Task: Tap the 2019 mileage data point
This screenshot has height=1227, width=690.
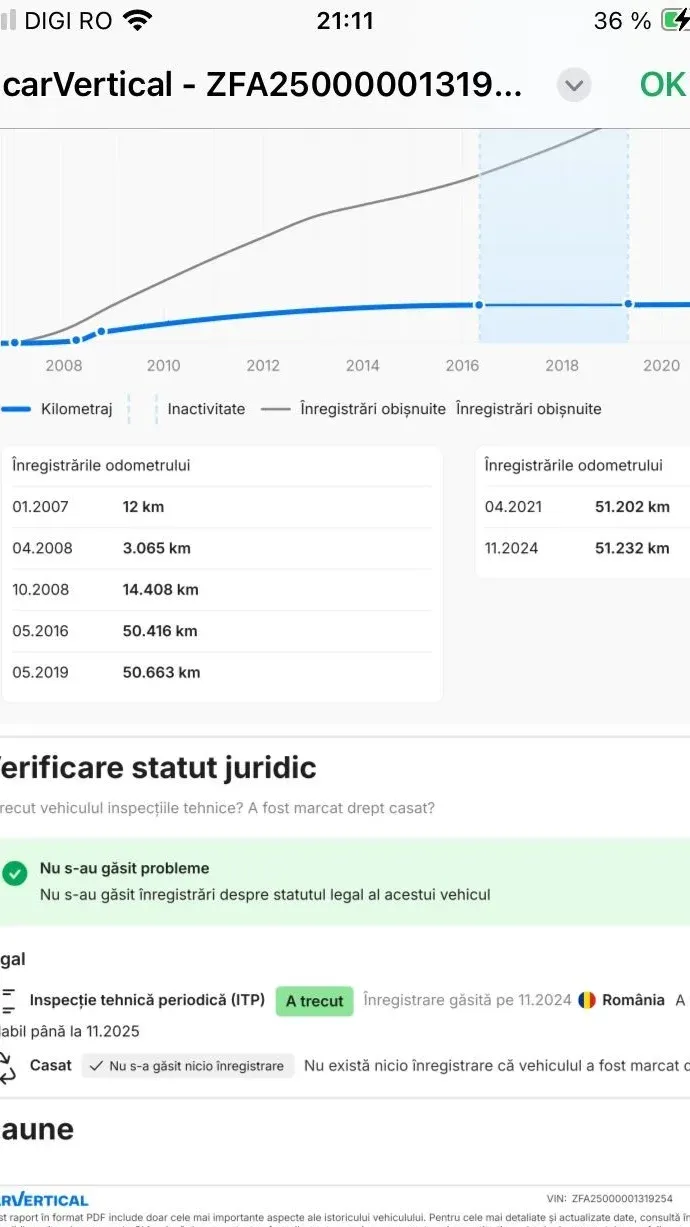Action: pyautogui.click(x=628, y=303)
